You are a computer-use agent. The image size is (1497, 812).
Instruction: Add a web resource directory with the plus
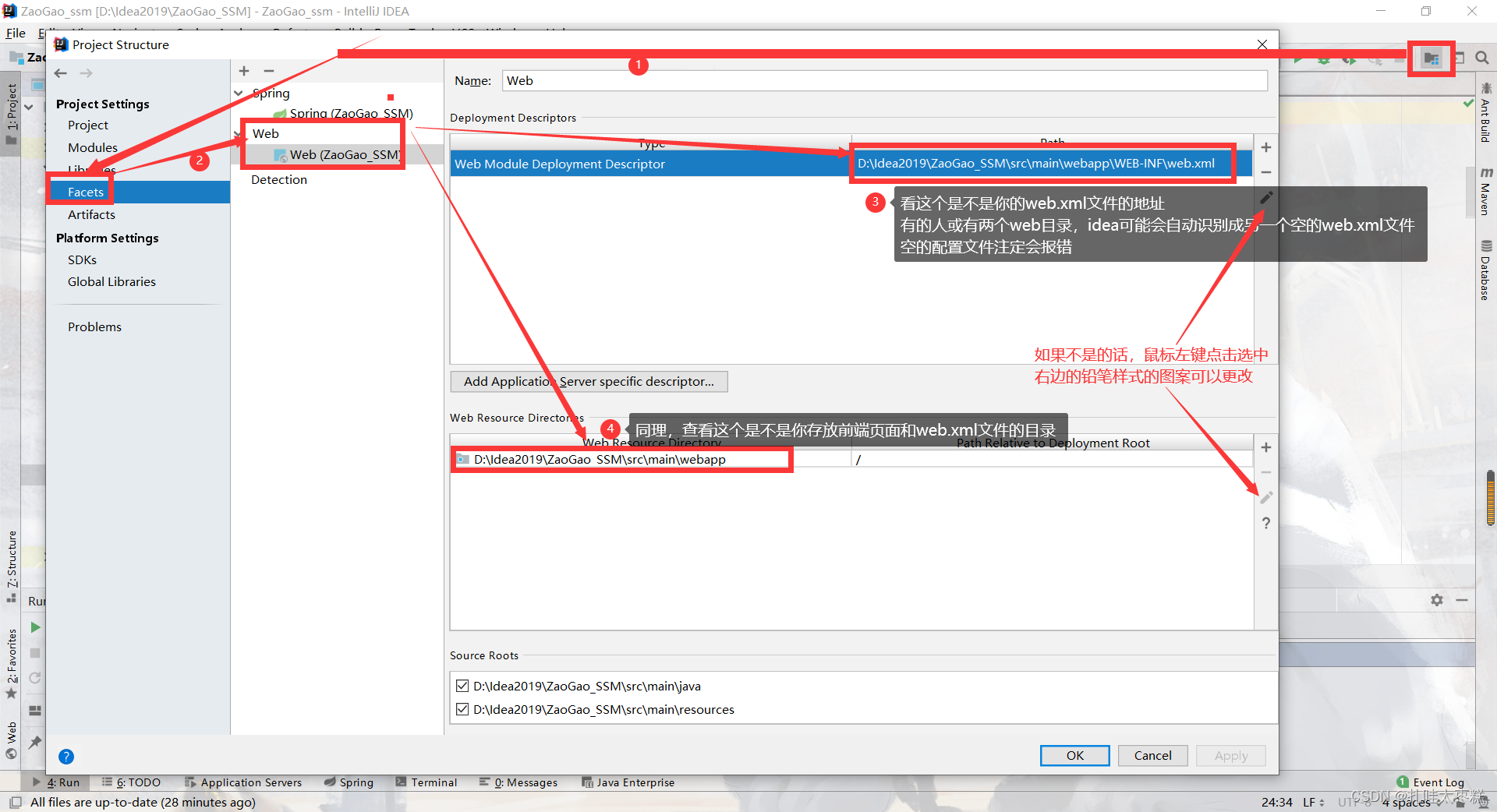pyautogui.click(x=1266, y=447)
